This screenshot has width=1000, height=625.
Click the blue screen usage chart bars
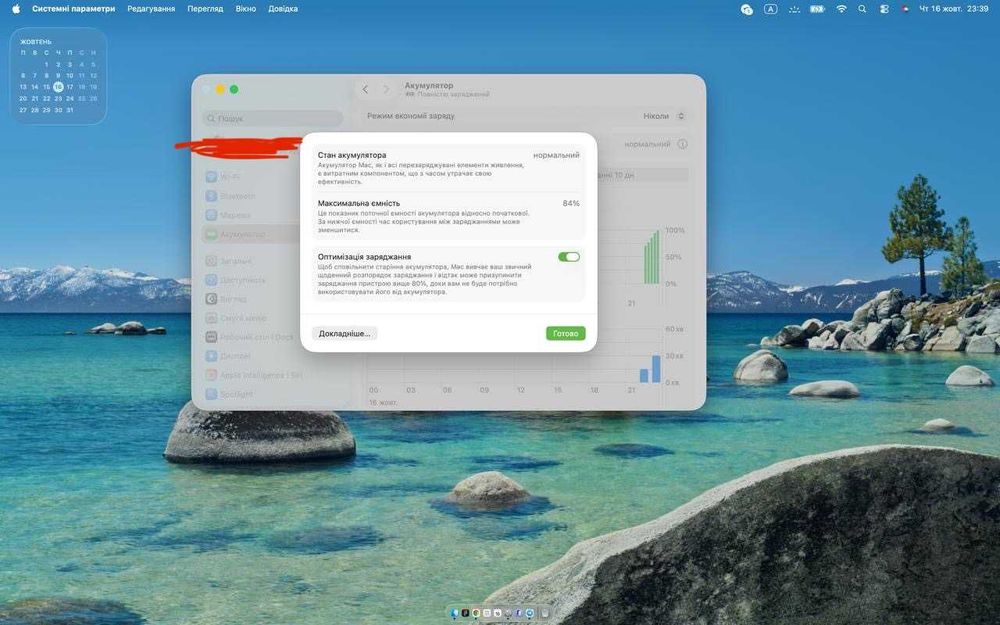[650, 369]
